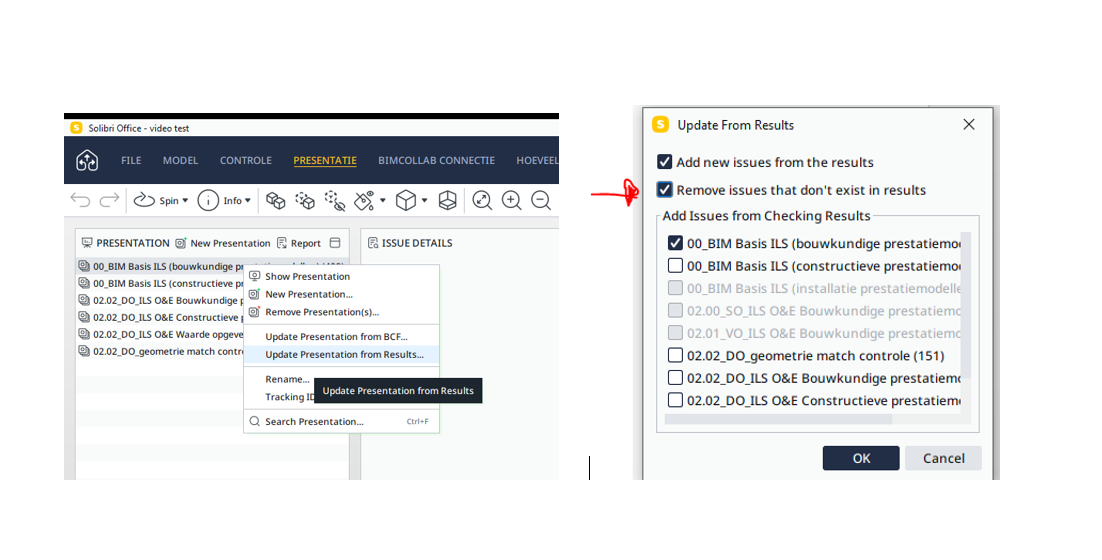1102x560 pixels.
Task: Uncheck 00_BIM Basis ILS (bouwkundige) checkbox in dialog
Action: click(x=675, y=243)
